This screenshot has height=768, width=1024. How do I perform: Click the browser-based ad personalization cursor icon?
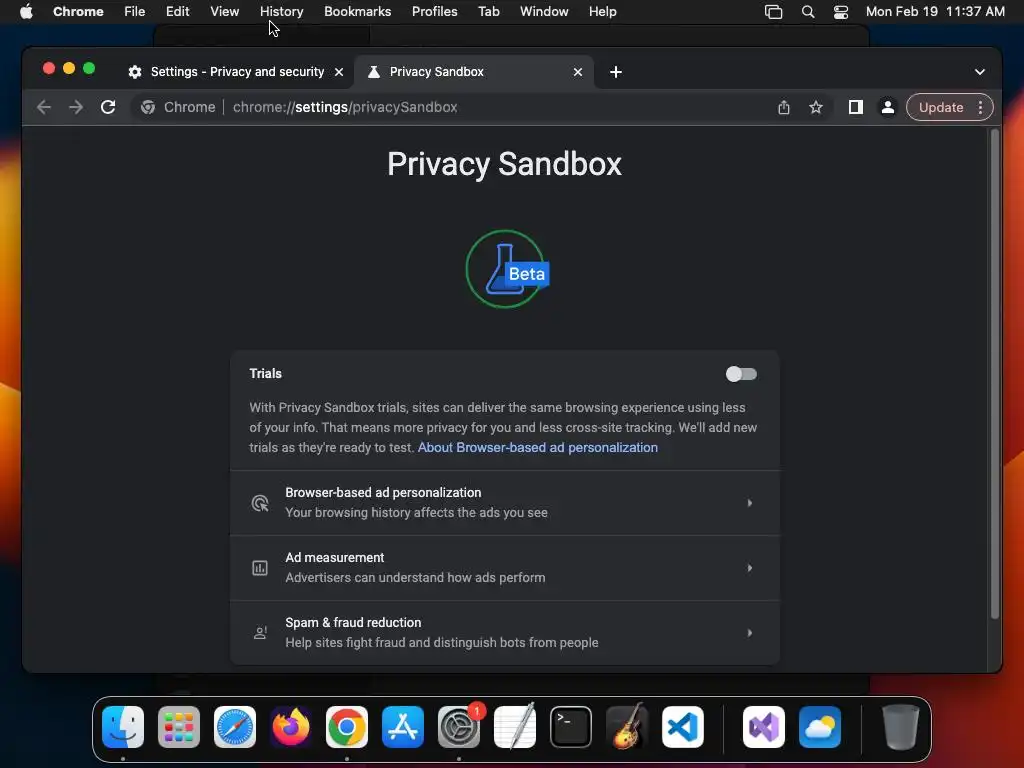click(260, 503)
